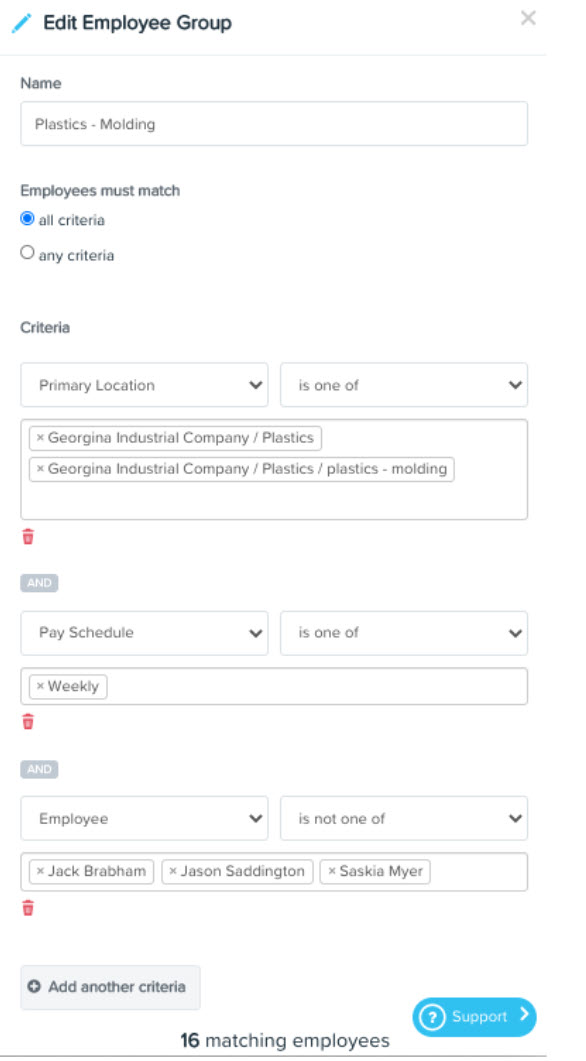This screenshot has width=586, height=1061.
Task: Open the Support chat widget
Action: click(x=474, y=1016)
